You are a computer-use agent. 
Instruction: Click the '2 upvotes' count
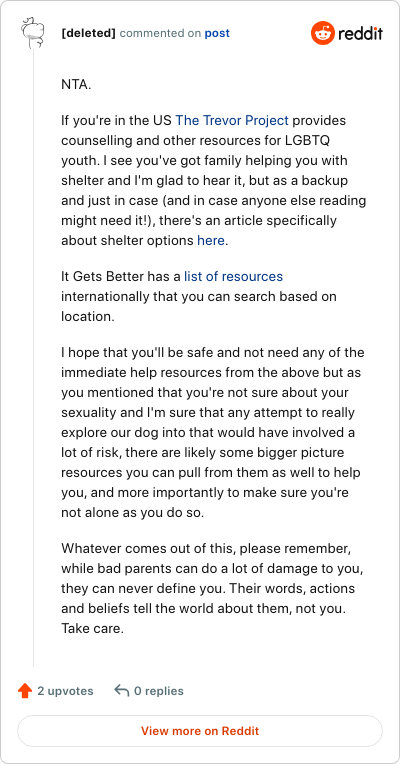click(x=65, y=691)
